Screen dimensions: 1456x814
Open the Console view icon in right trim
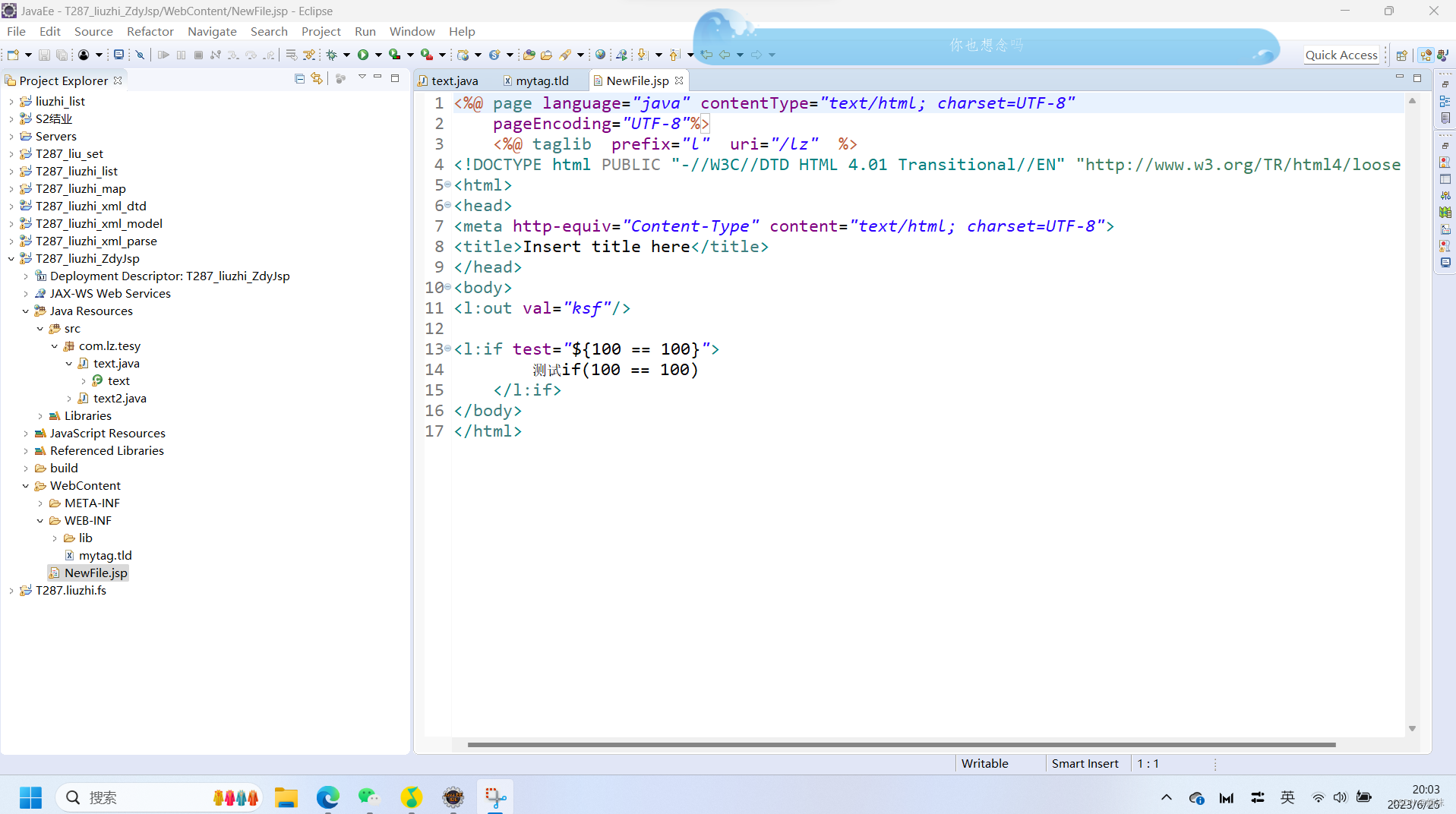1445,262
